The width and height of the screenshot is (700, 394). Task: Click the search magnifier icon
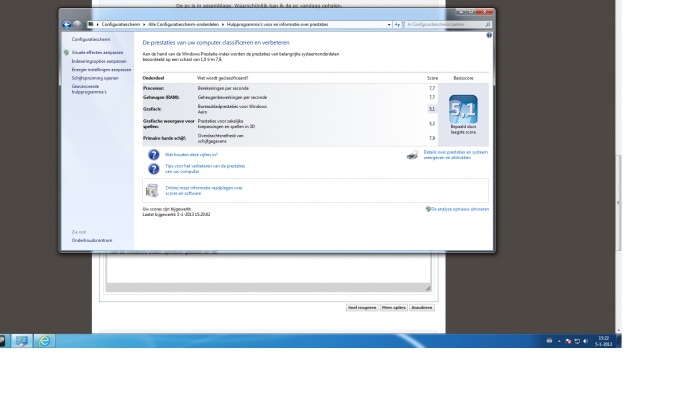pos(488,25)
